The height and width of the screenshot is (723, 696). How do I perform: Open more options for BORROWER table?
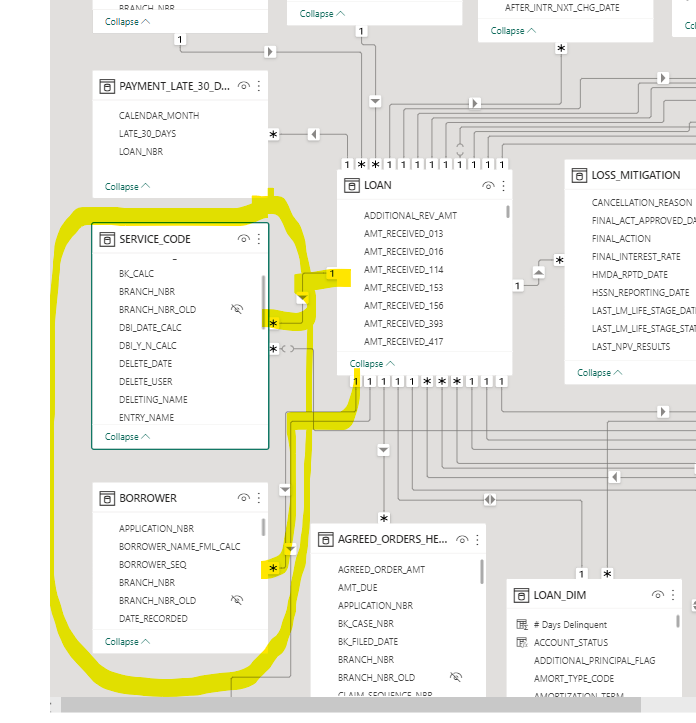tap(259, 498)
